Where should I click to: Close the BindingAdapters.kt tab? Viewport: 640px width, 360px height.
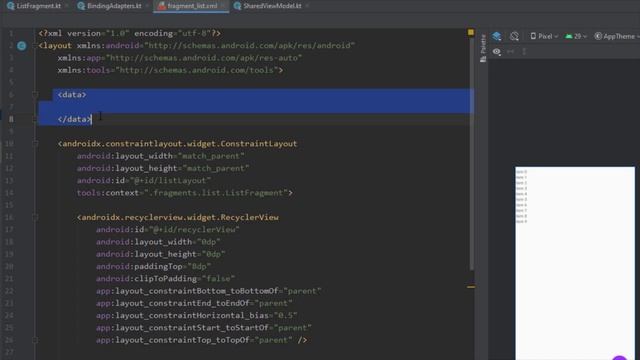(x=147, y=6)
